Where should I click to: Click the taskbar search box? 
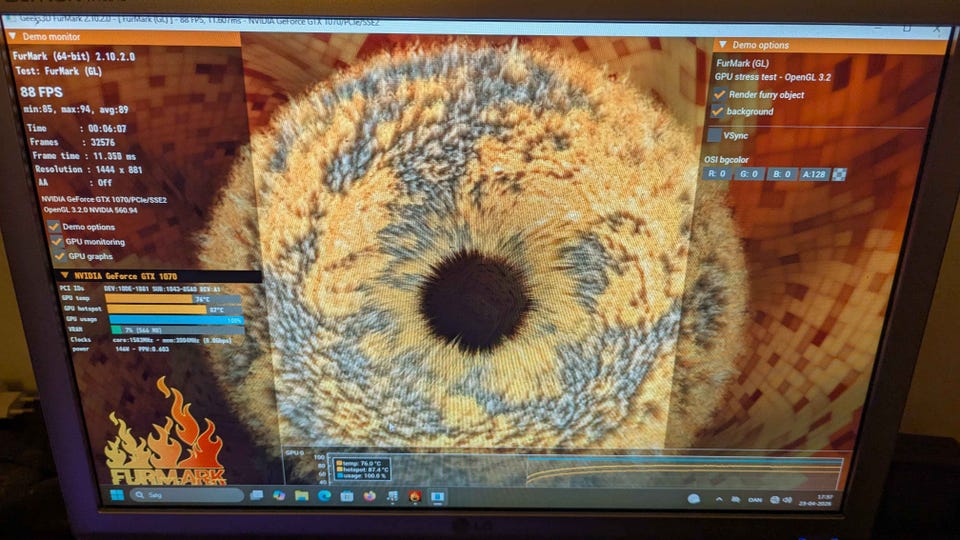coord(187,495)
